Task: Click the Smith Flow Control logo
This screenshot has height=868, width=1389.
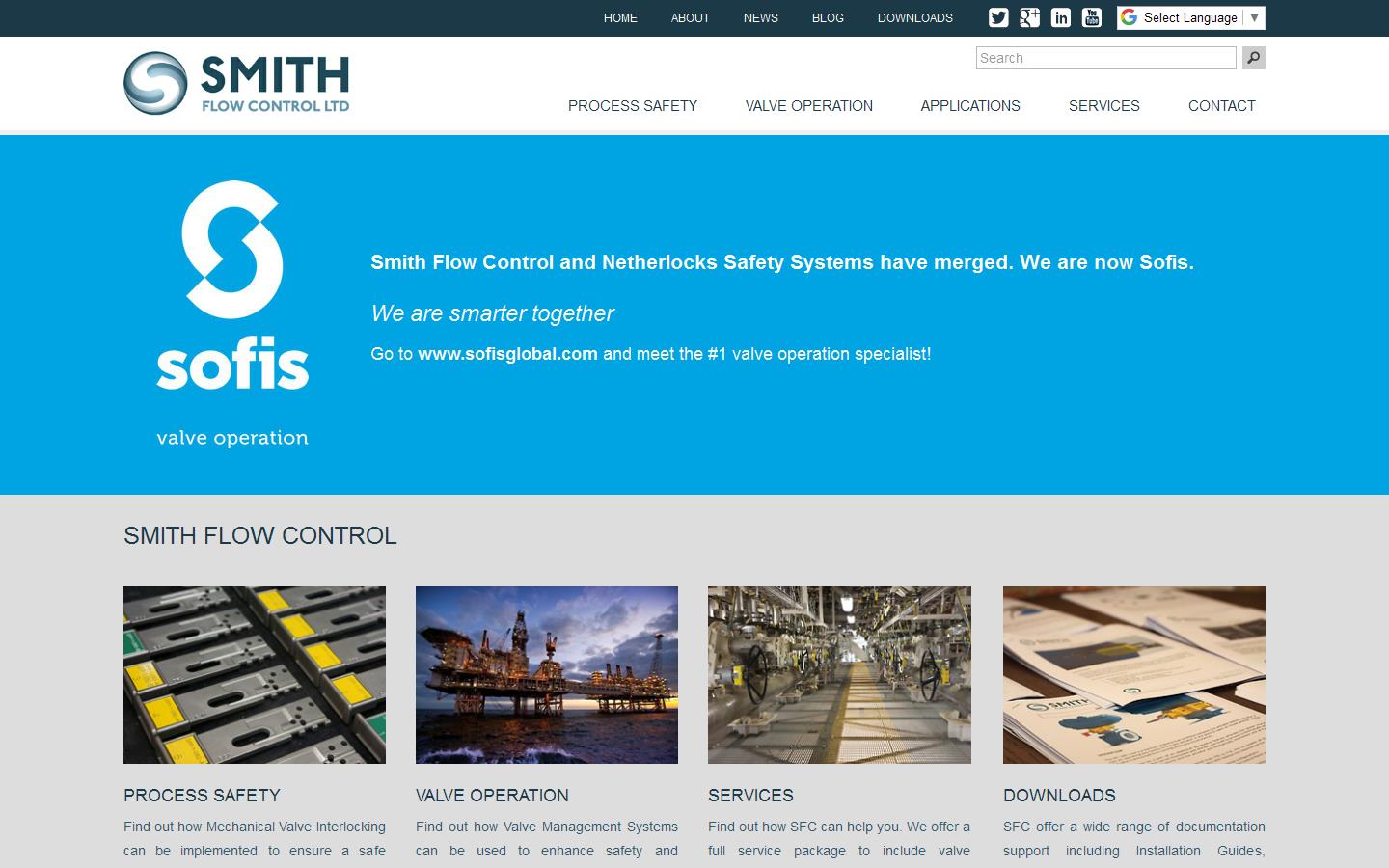Action: coord(235,82)
